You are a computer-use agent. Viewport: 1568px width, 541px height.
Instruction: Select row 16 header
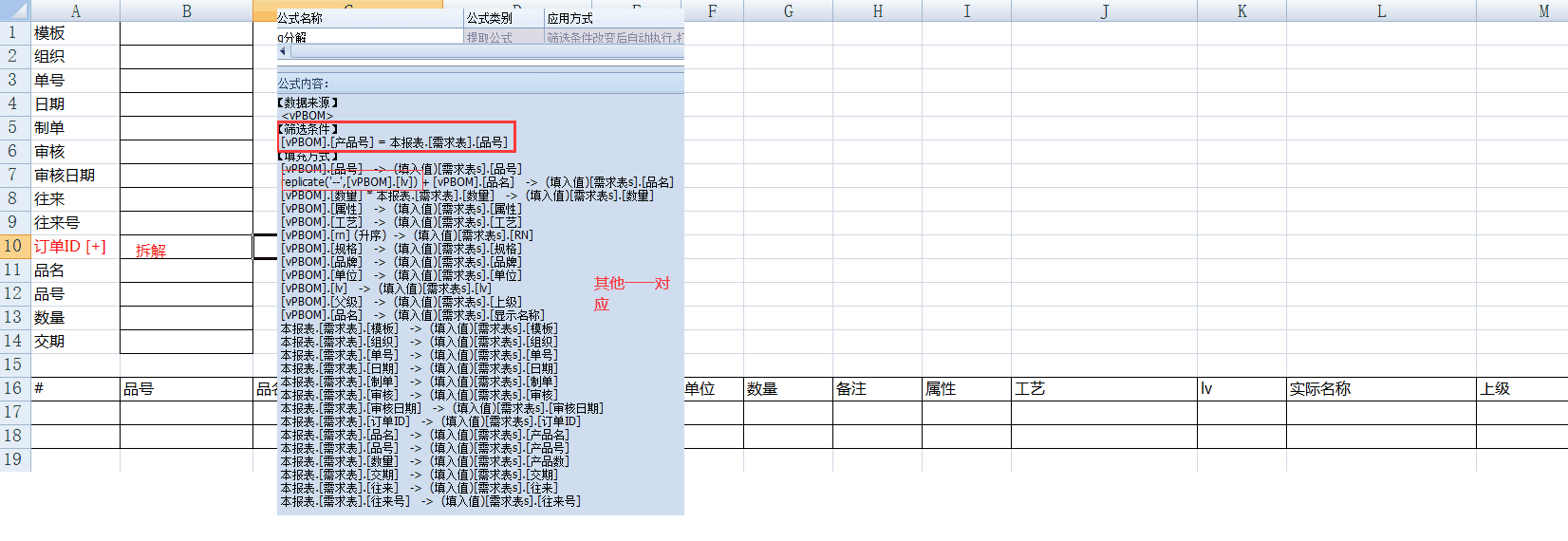(13, 389)
